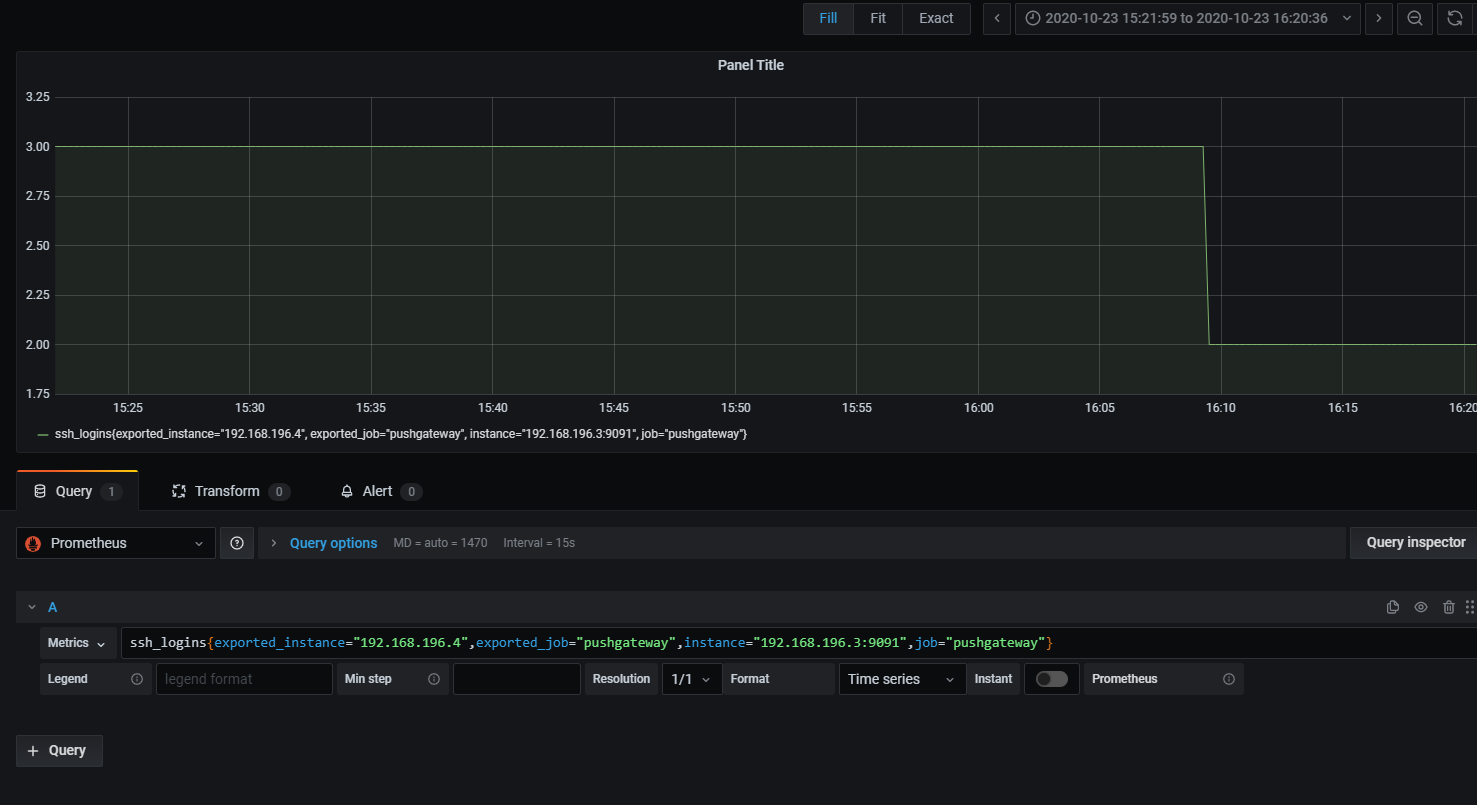
Task: Switch to the Alert tab
Action: pos(381,491)
